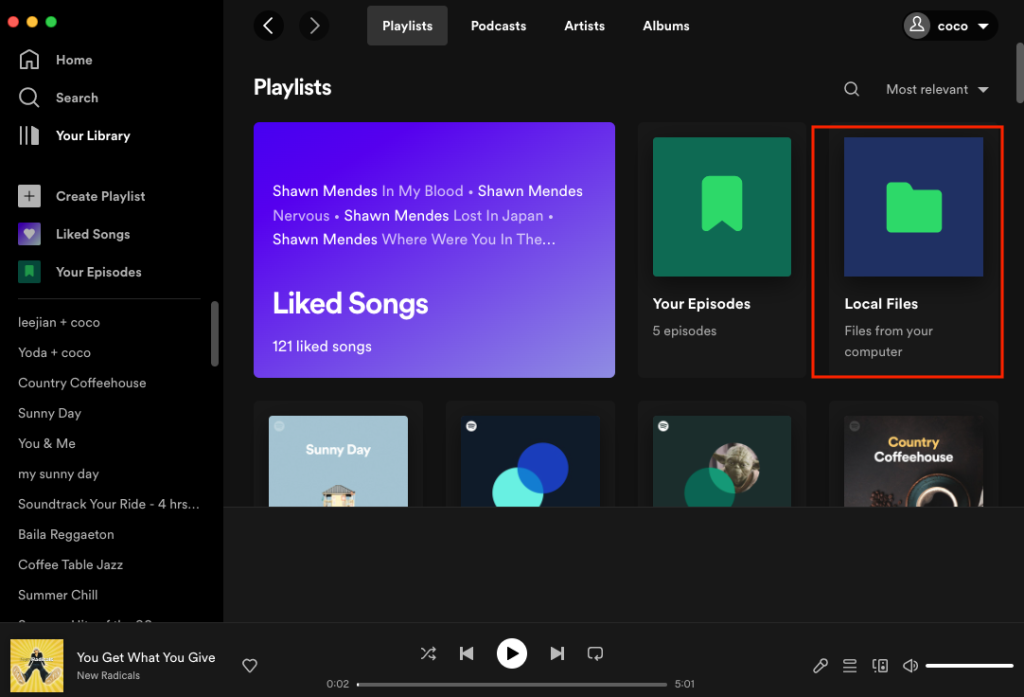Click the Home icon in sidebar

pos(30,60)
